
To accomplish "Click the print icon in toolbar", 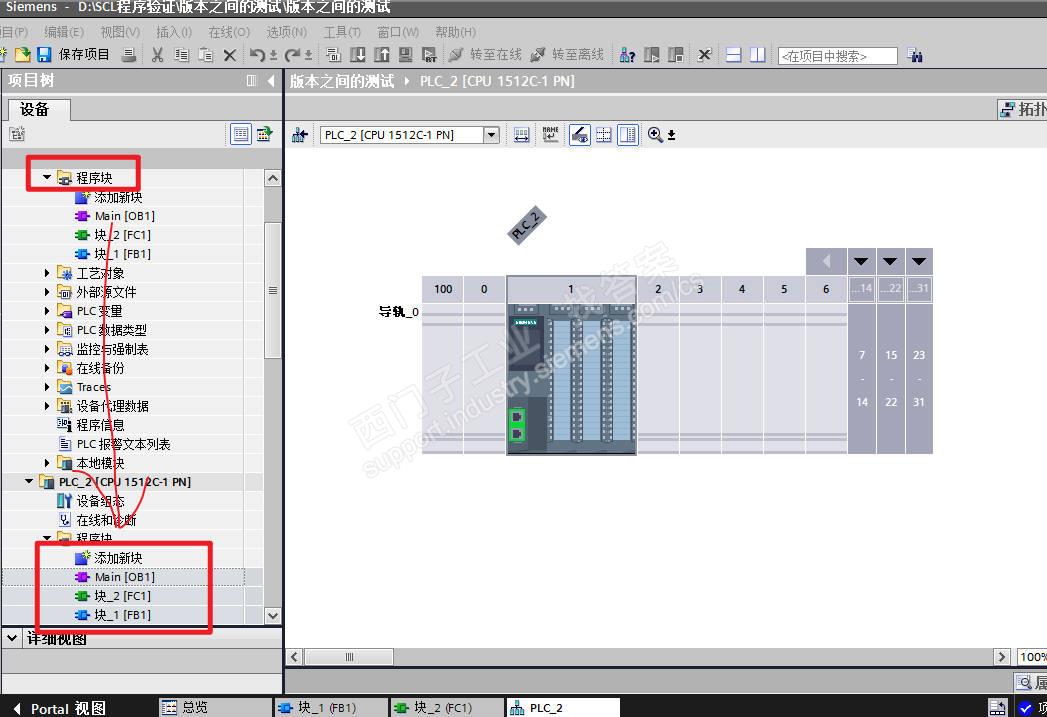I will coord(129,55).
